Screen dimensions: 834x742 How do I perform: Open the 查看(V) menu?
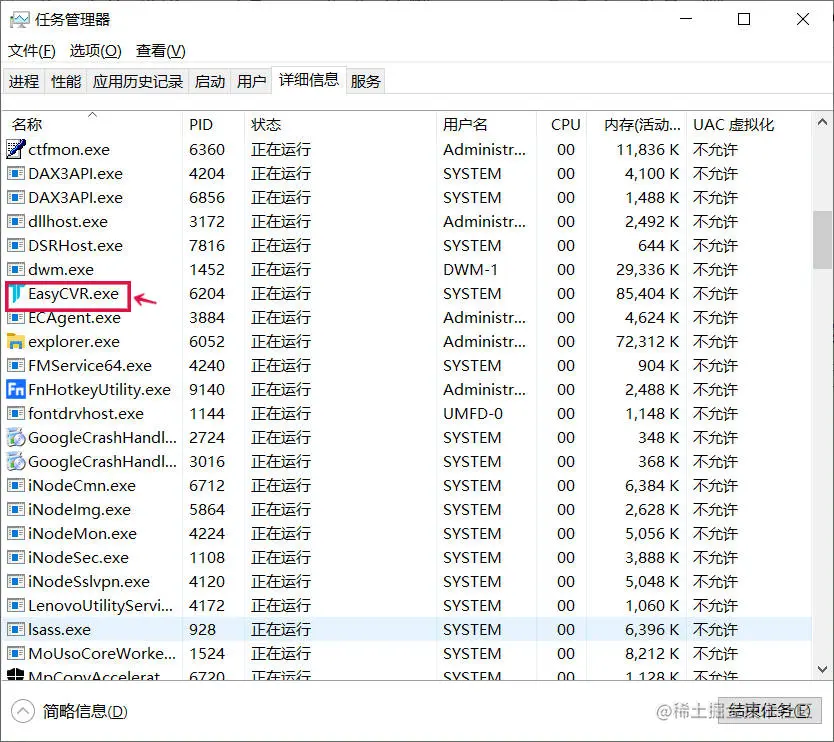(161, 51)
